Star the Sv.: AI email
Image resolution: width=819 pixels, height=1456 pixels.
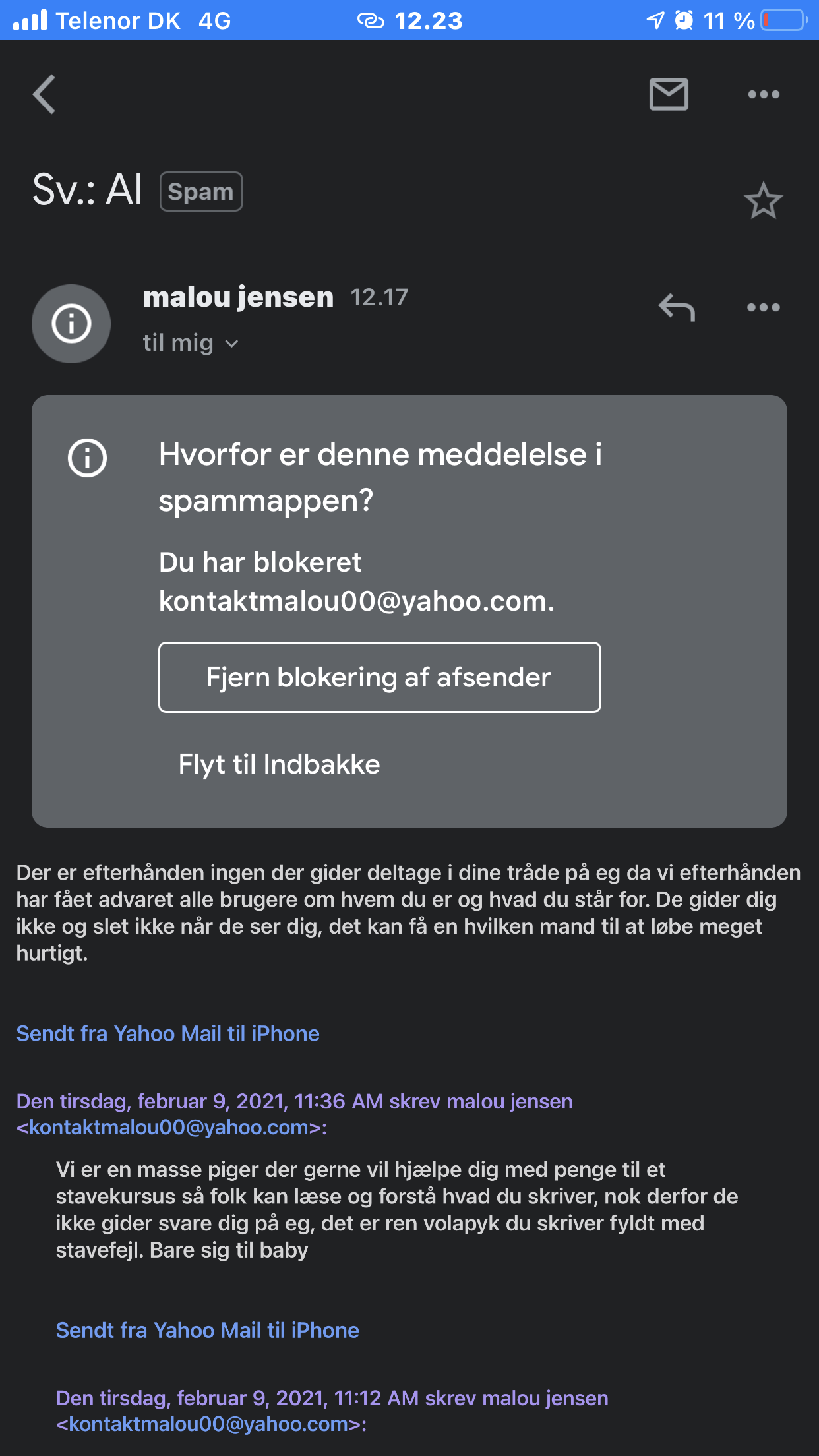(763, 200)
